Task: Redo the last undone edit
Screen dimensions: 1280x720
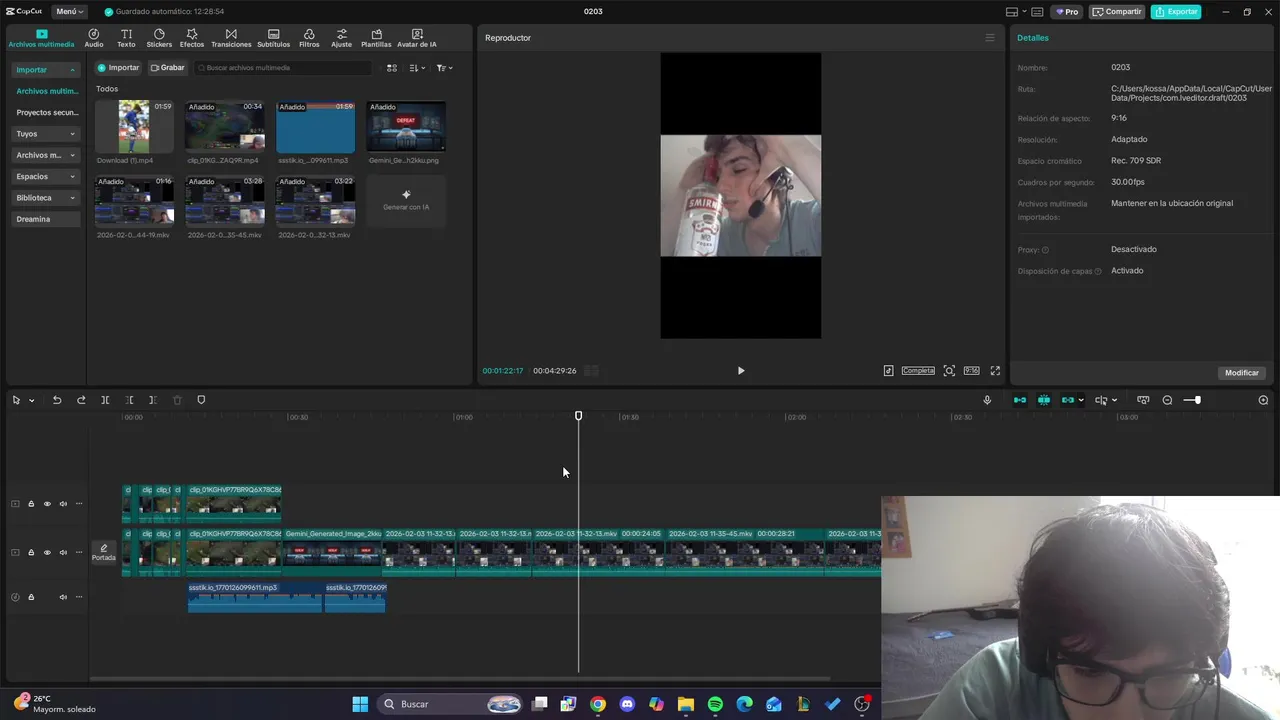Action: pos(81,400)
